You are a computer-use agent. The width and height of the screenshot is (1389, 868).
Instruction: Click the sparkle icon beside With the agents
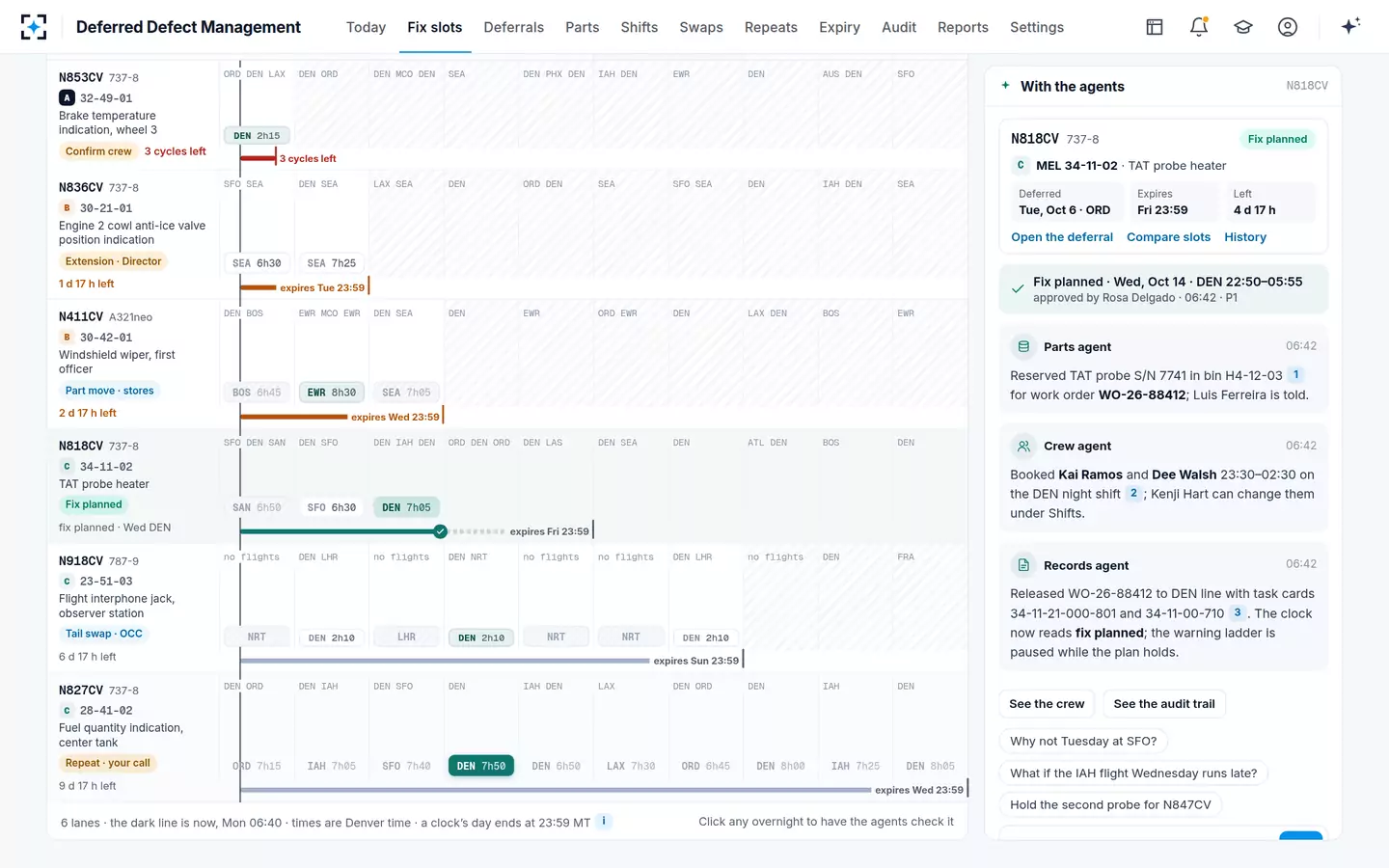(x=1006, y=86)
